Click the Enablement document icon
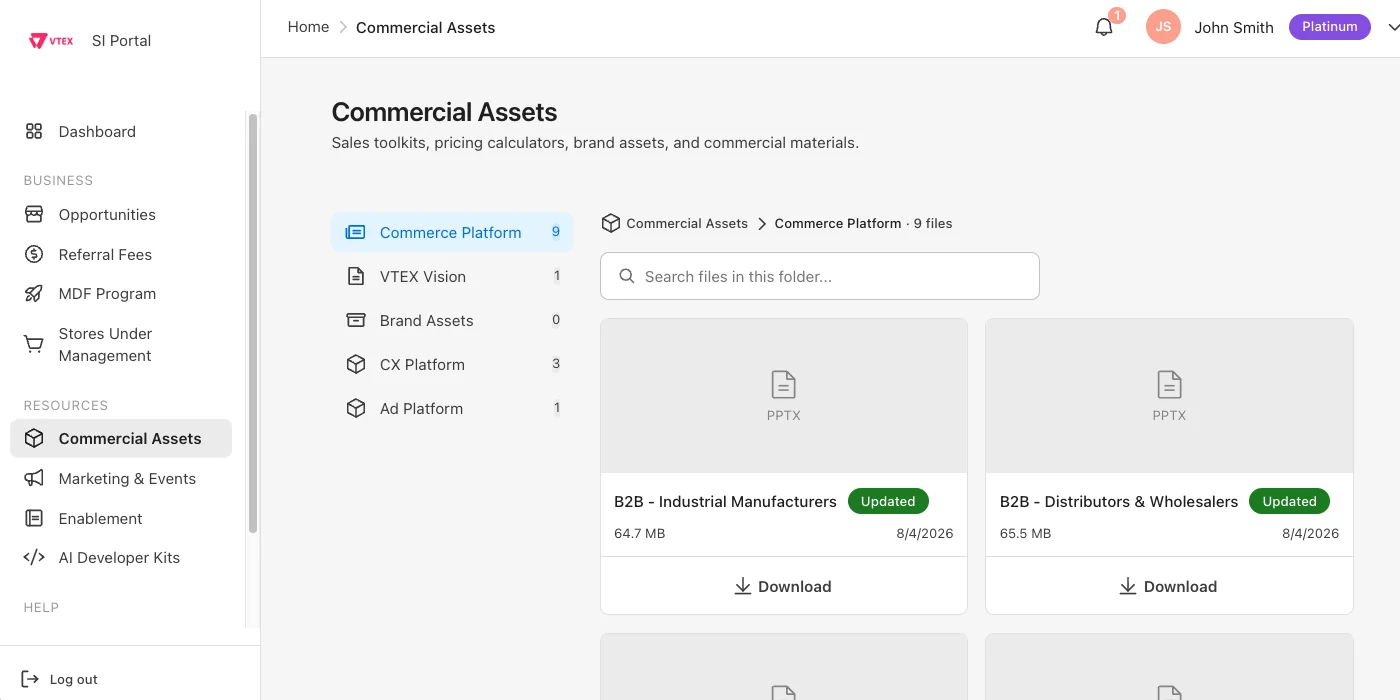Image resolution: width=1400 pixels, height=700 pixels. pyautogui.click(x=34, y=518)
